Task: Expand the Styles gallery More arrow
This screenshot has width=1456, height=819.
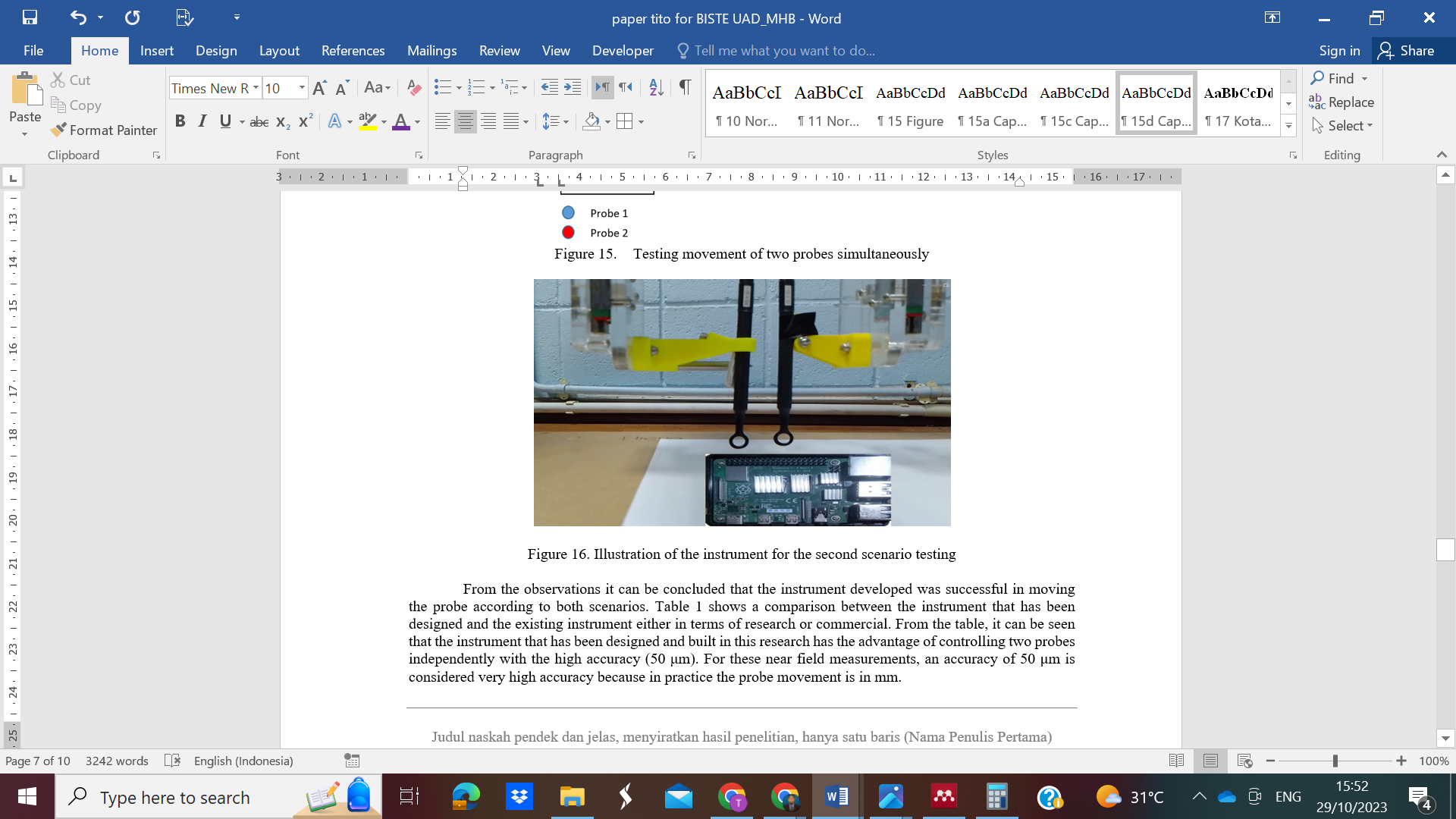Action: [1288, 127]
